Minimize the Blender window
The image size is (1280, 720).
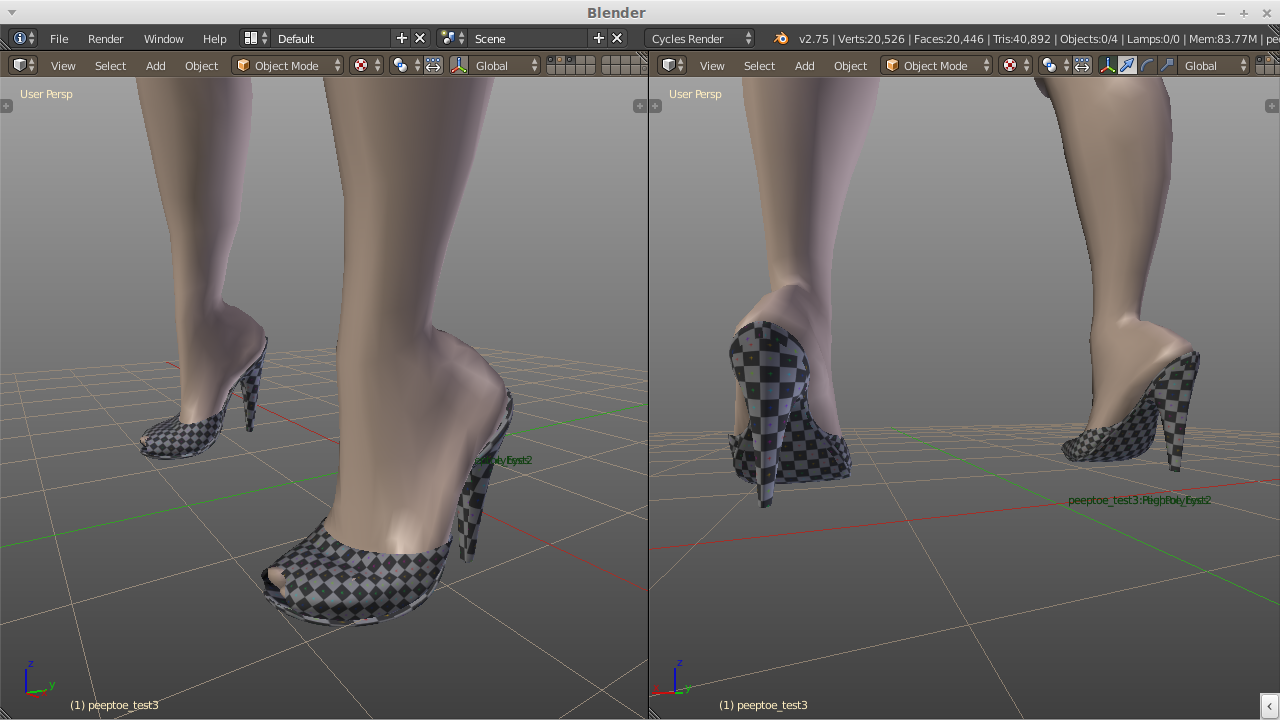click(1221, 13)
